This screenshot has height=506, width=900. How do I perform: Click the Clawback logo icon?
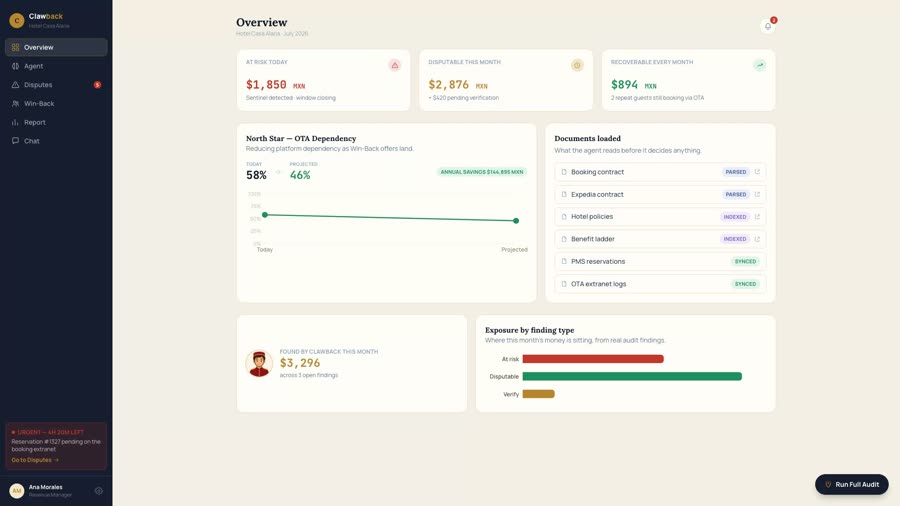(17, 21)
